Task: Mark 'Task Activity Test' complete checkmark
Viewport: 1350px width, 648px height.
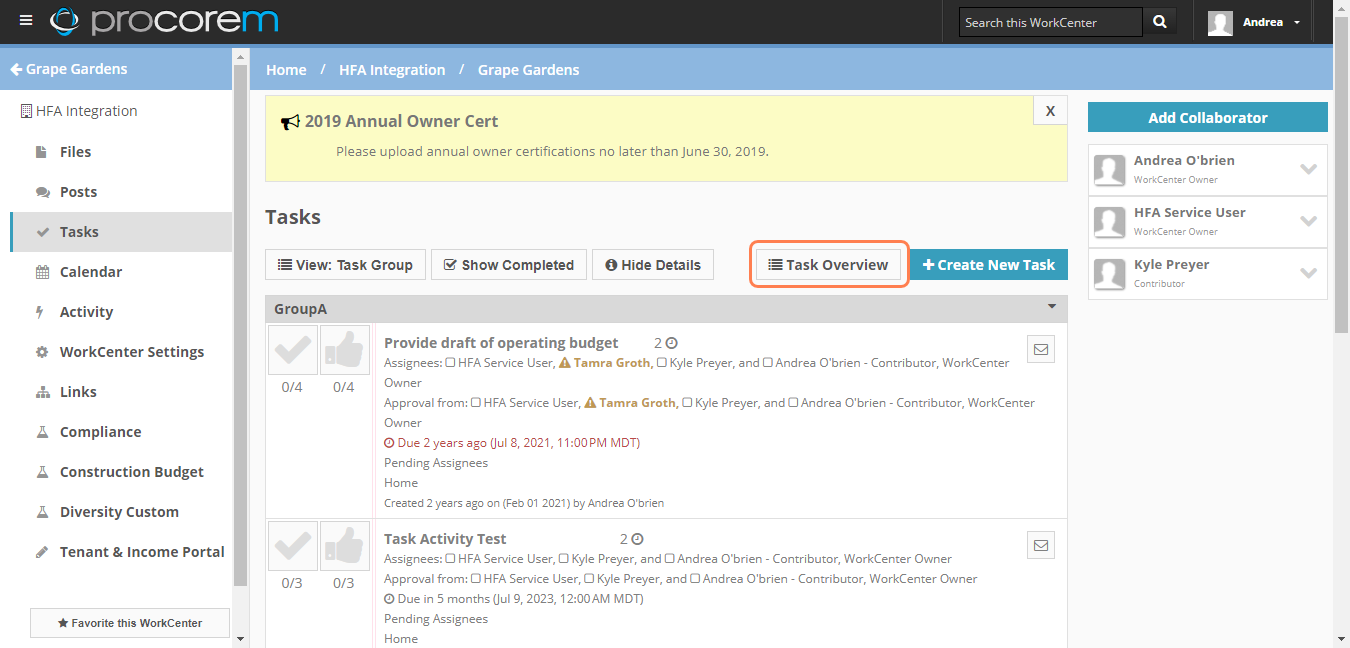Action: 292,546
